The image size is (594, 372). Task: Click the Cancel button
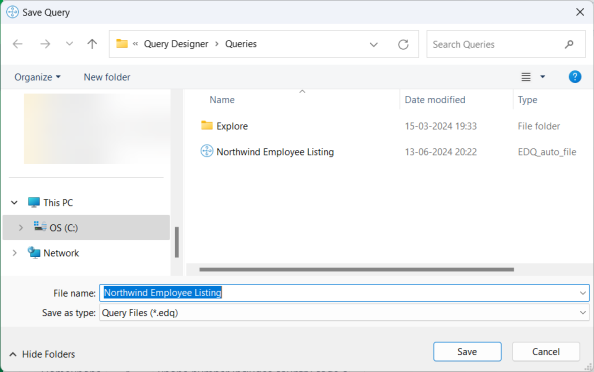tap(546, 352)
